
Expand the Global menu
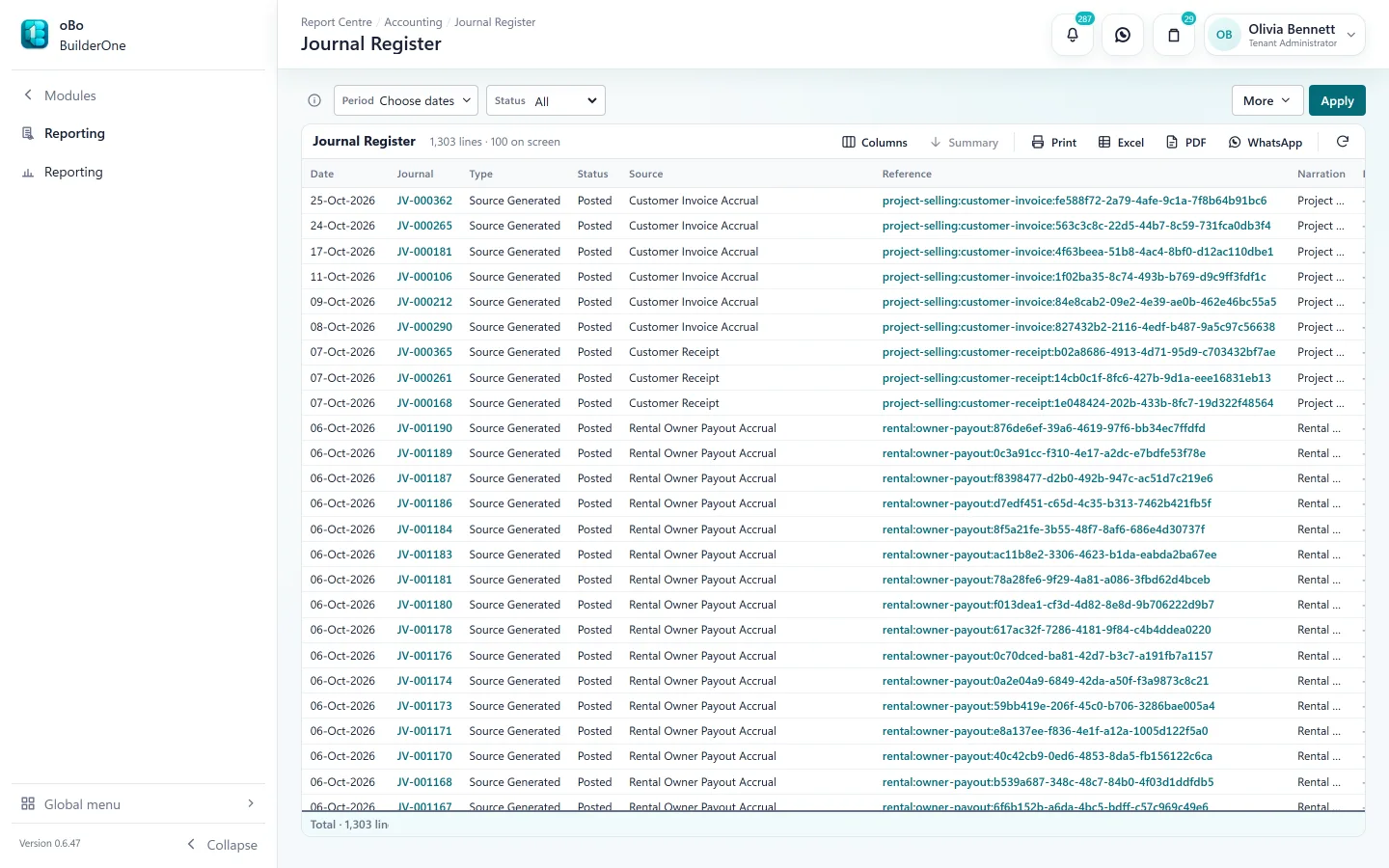click(x=138, y=803)
